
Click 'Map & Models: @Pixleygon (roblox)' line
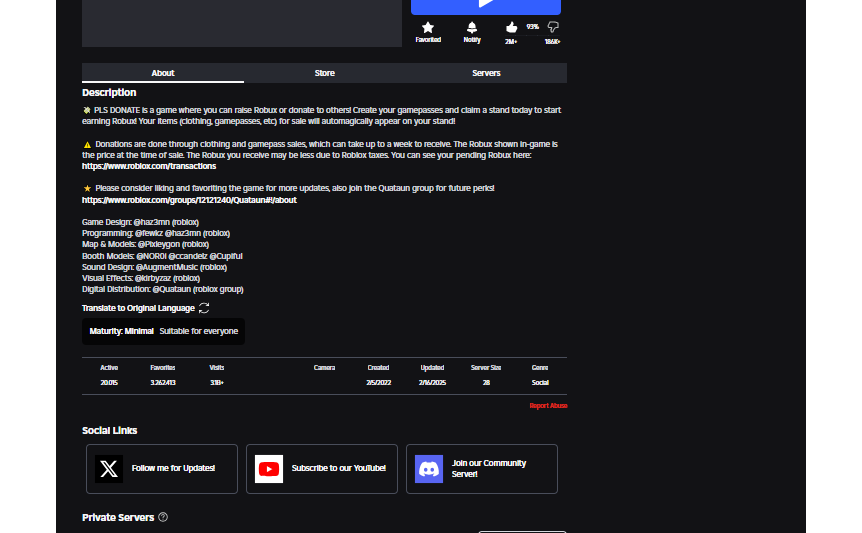tap(145, 244)
